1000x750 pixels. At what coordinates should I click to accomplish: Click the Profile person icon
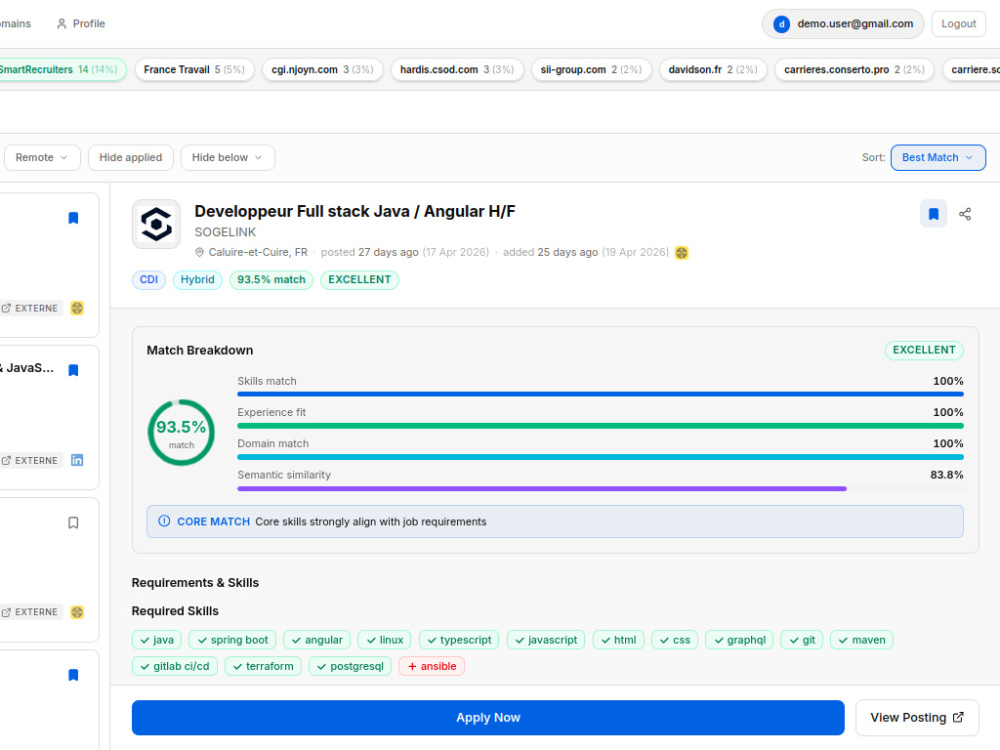61,24
